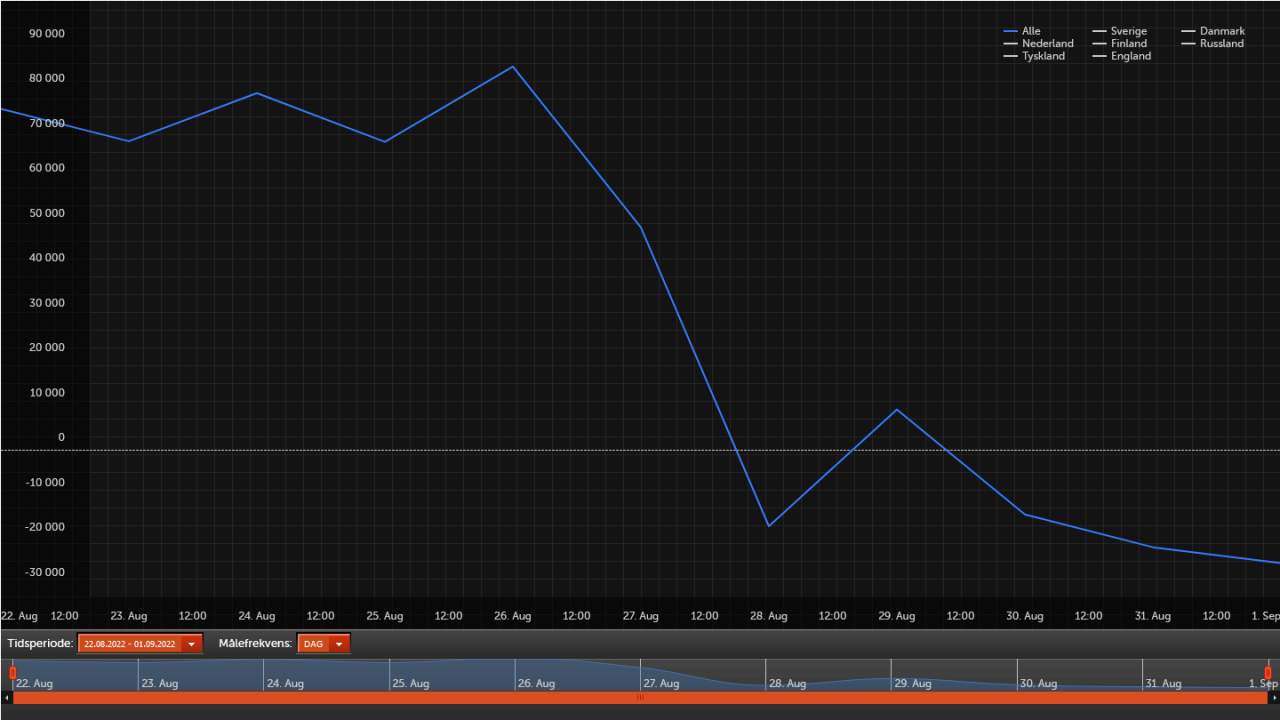Click 23. Aug in the navigator strip
The image size is (1280, 720).
tap(160, 684)
